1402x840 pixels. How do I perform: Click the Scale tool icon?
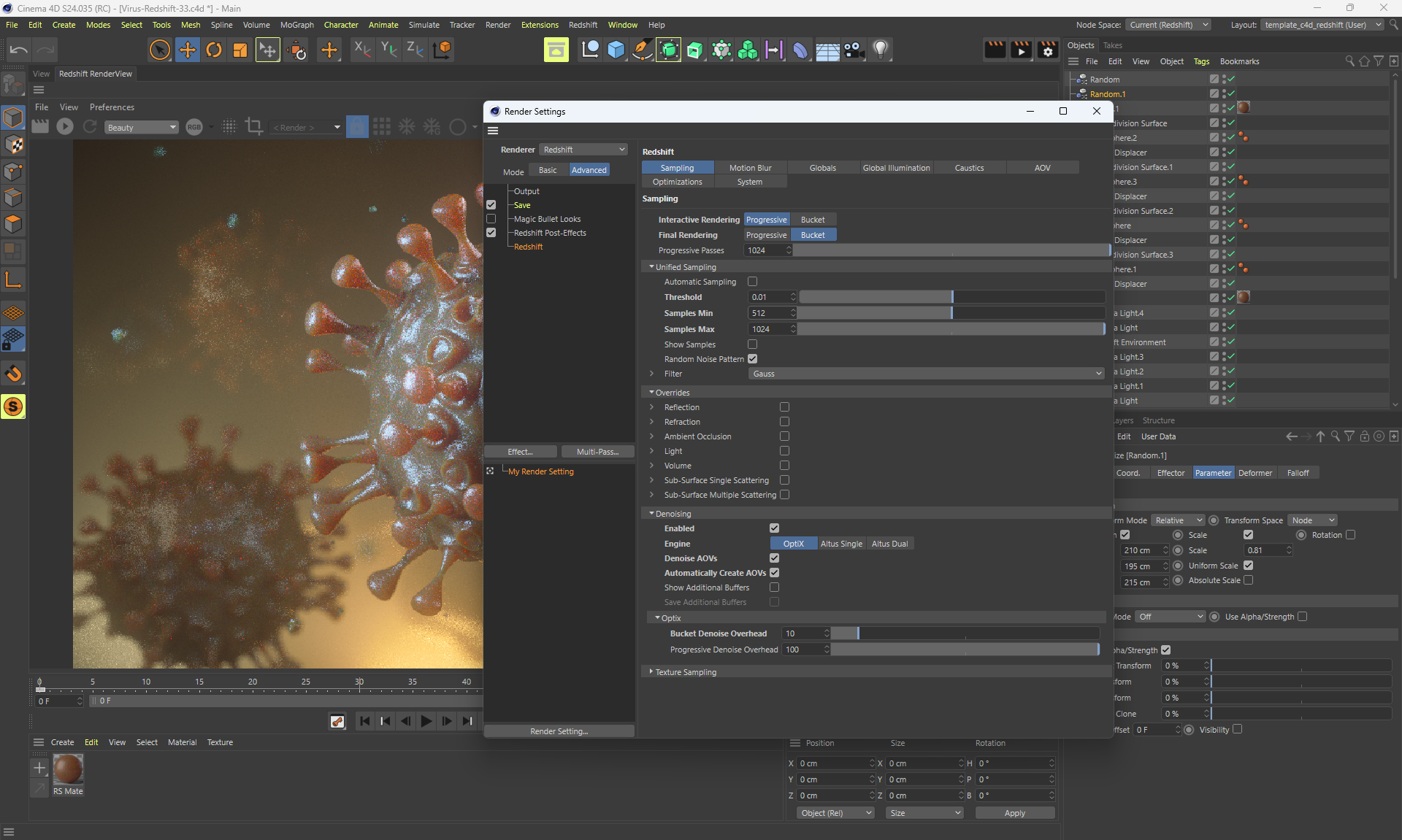[x=240, y=50]
